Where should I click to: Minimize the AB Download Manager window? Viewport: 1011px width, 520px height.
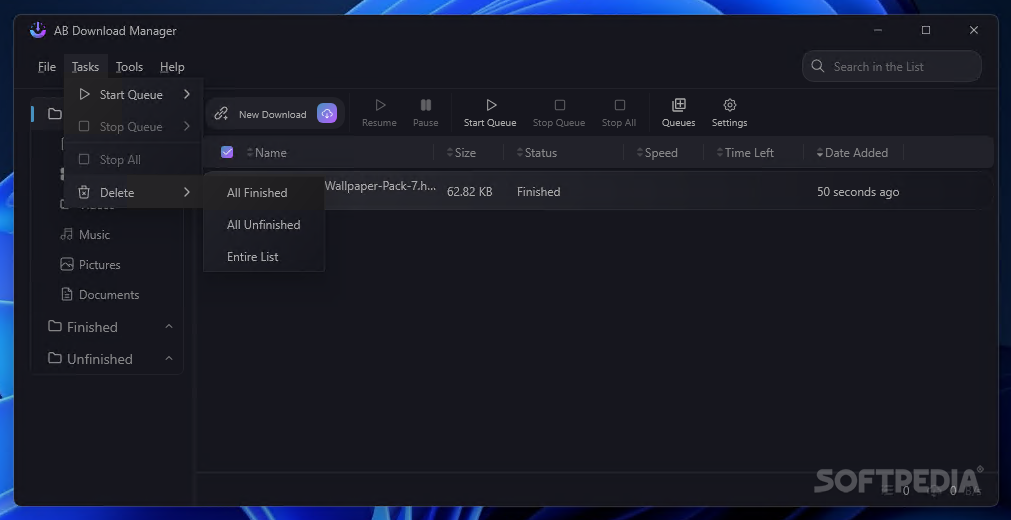click(x=878, y=30)
